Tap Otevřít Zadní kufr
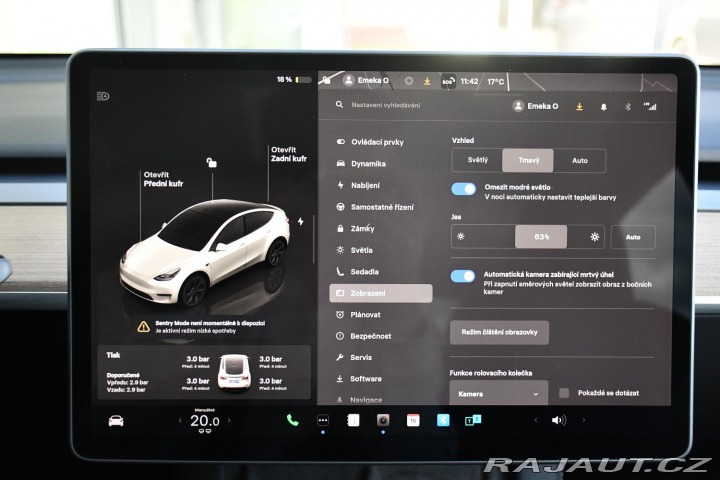Screen dimensions: 720x480 289,154
